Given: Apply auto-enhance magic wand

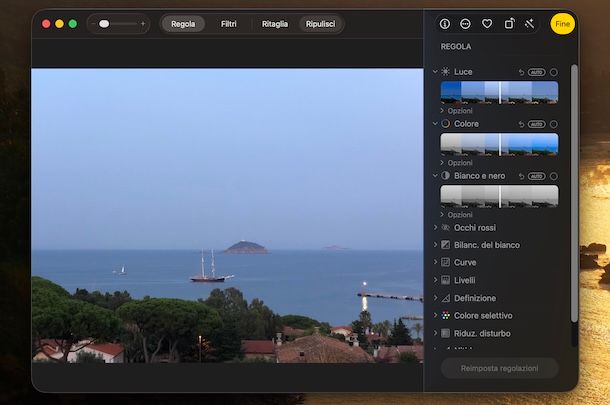Looking at the screenshot, I should tap(529, 24).
